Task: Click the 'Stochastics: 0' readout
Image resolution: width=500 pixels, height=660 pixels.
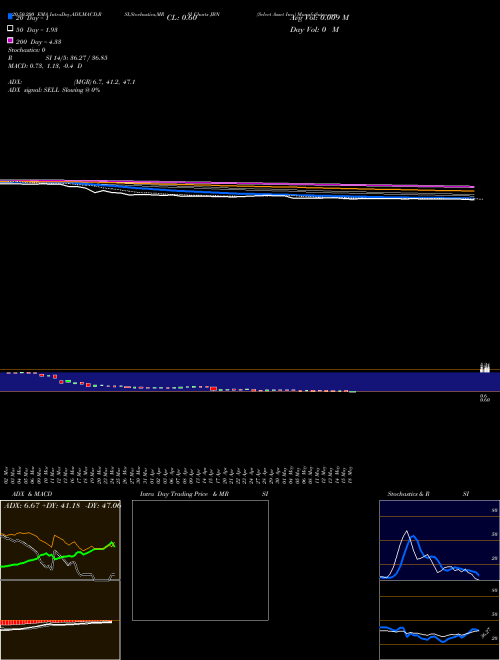Action: 27,50
